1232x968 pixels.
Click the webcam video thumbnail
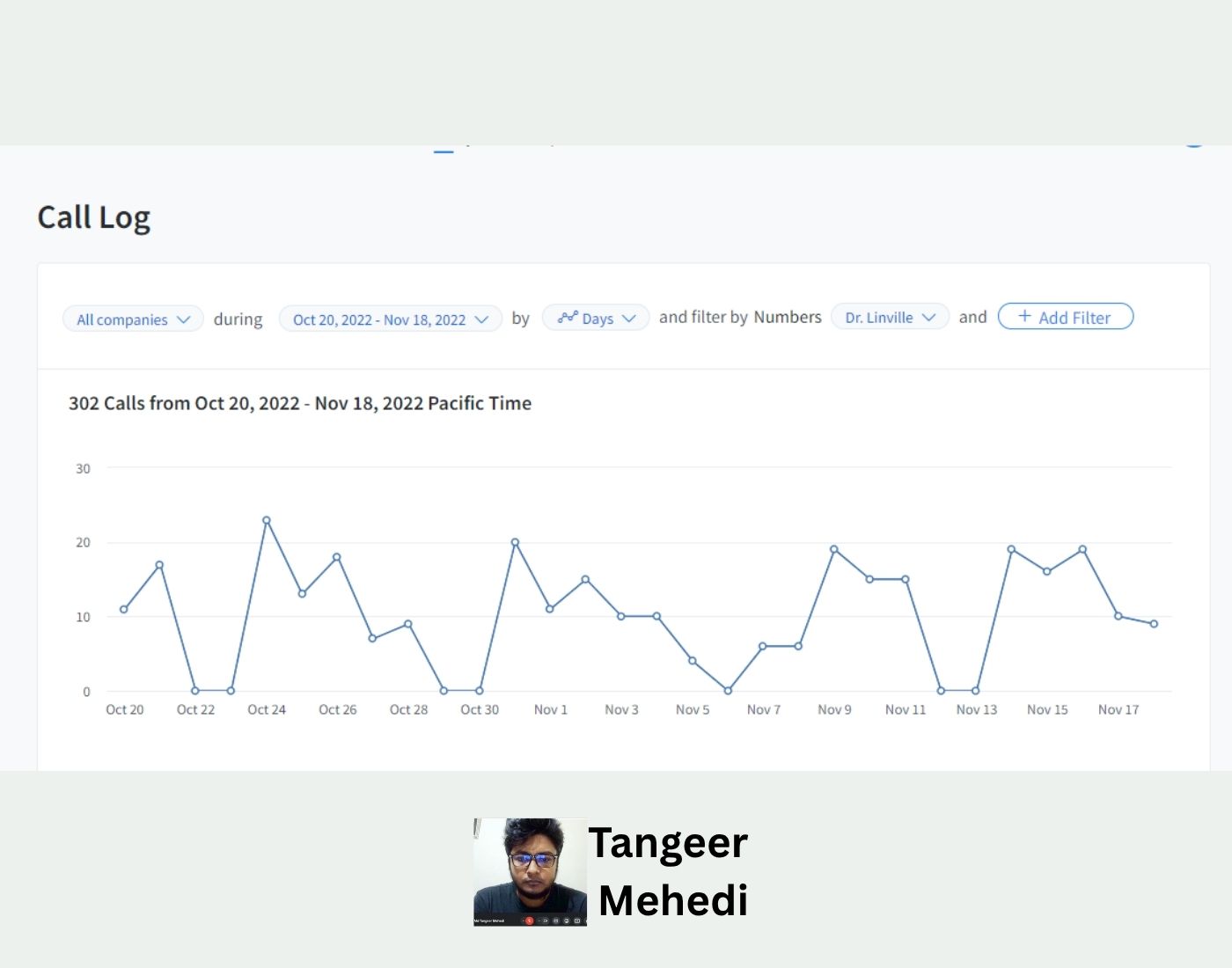click(530, 871)
